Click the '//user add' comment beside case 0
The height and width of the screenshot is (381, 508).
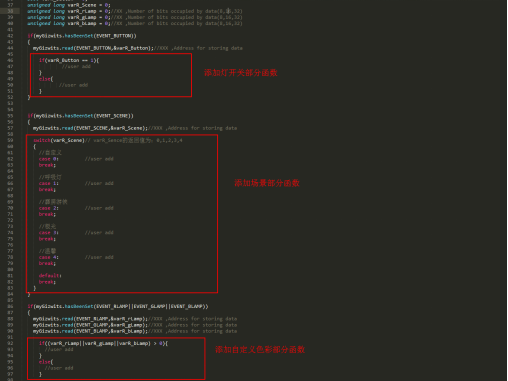point(99,159)
